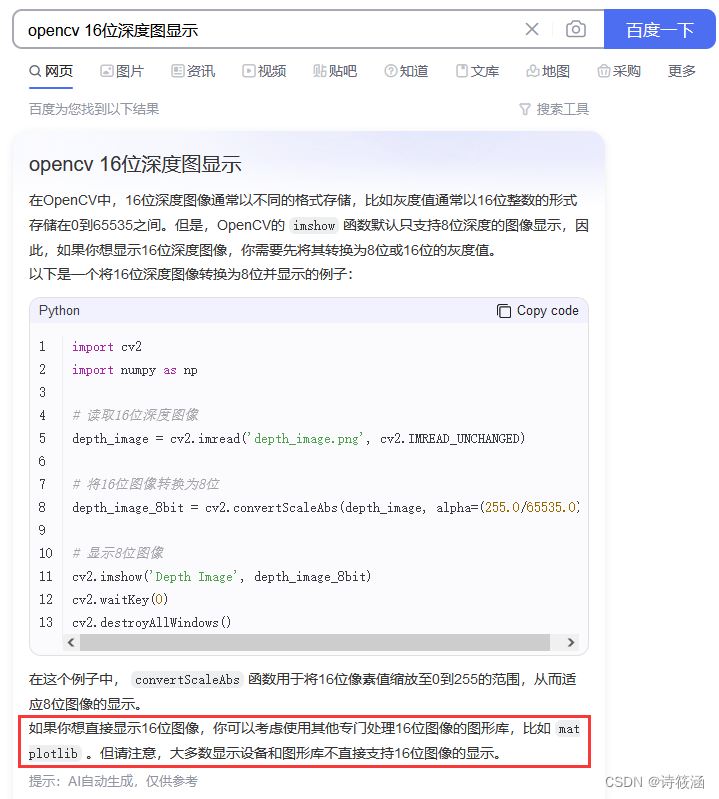The image size is (719, 799).
Task: Open image search camera icon
Action: coord(576,29)
